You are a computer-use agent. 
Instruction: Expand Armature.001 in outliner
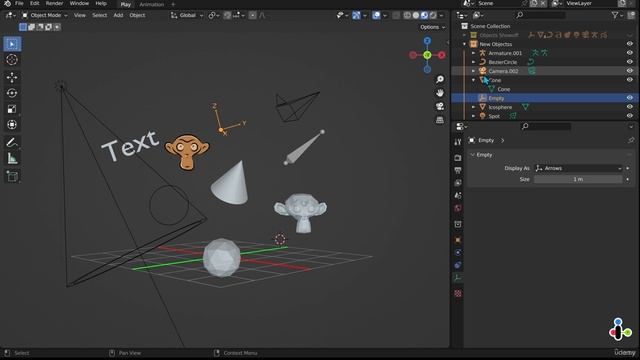(473, 53)
